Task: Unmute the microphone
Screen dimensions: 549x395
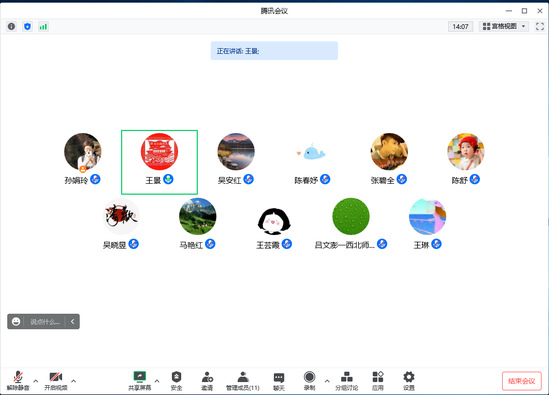Action: point(18,381)
